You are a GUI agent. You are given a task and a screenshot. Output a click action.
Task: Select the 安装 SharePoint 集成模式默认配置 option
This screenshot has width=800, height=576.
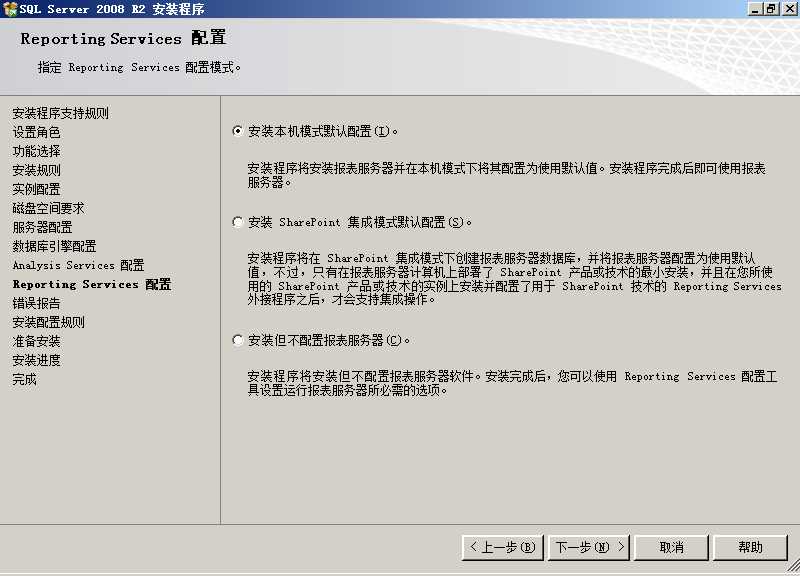pyautogui.click(x=238, y=222)
